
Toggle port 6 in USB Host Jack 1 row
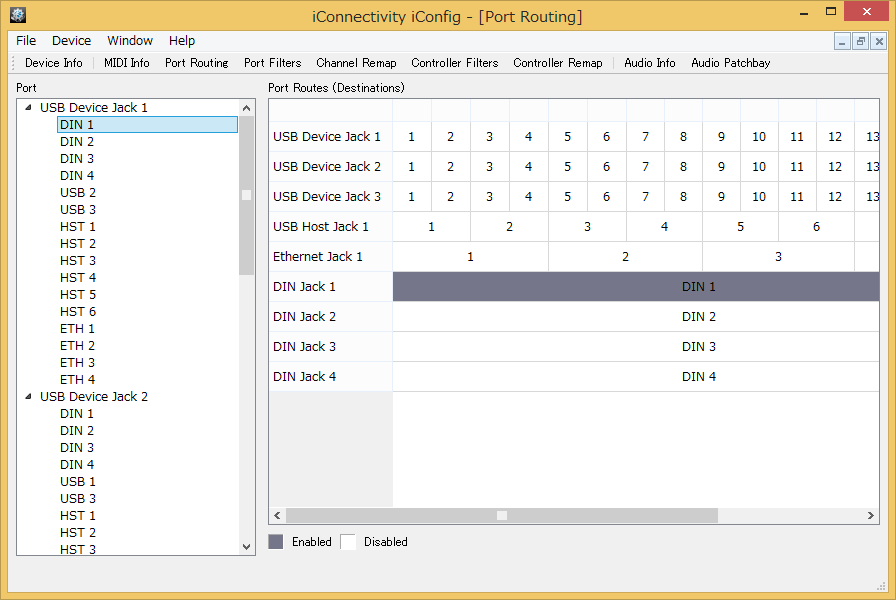point(817,227)
